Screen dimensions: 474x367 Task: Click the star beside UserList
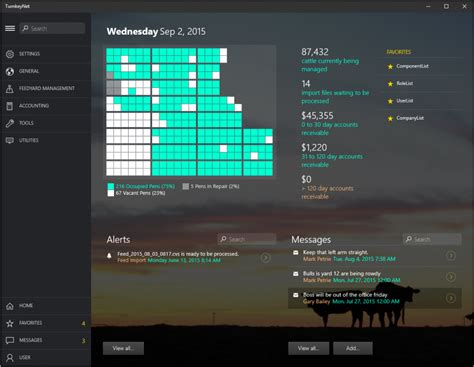[x=390, y=101]
